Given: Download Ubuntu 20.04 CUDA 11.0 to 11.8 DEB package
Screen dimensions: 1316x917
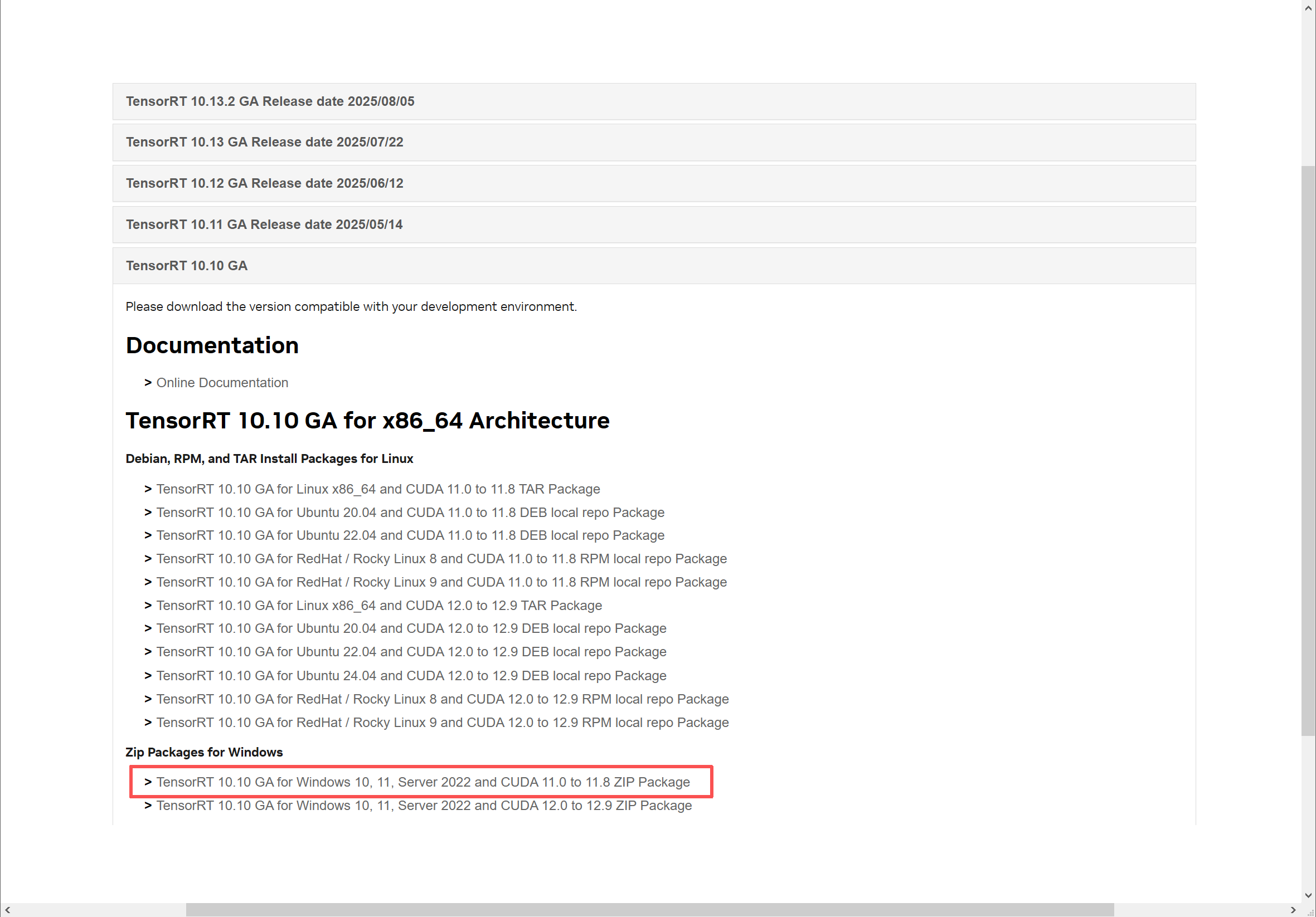Looking at the screenshot, I should pos(410,513).
